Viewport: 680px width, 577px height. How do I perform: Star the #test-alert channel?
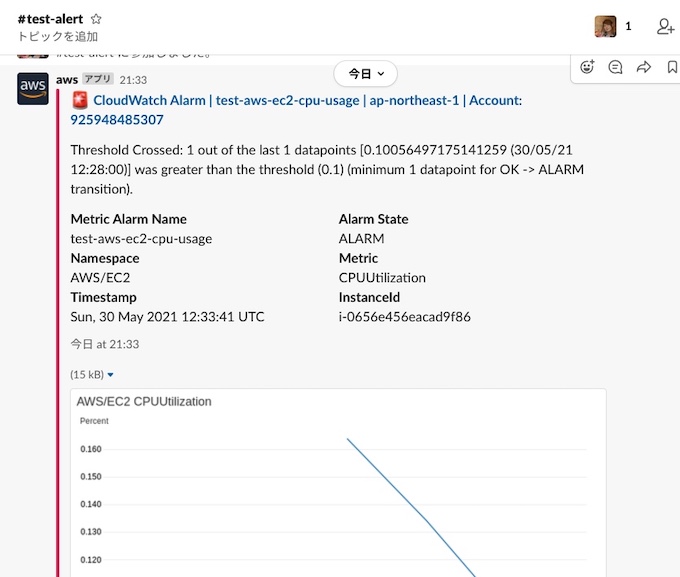(x=96, y=19)
